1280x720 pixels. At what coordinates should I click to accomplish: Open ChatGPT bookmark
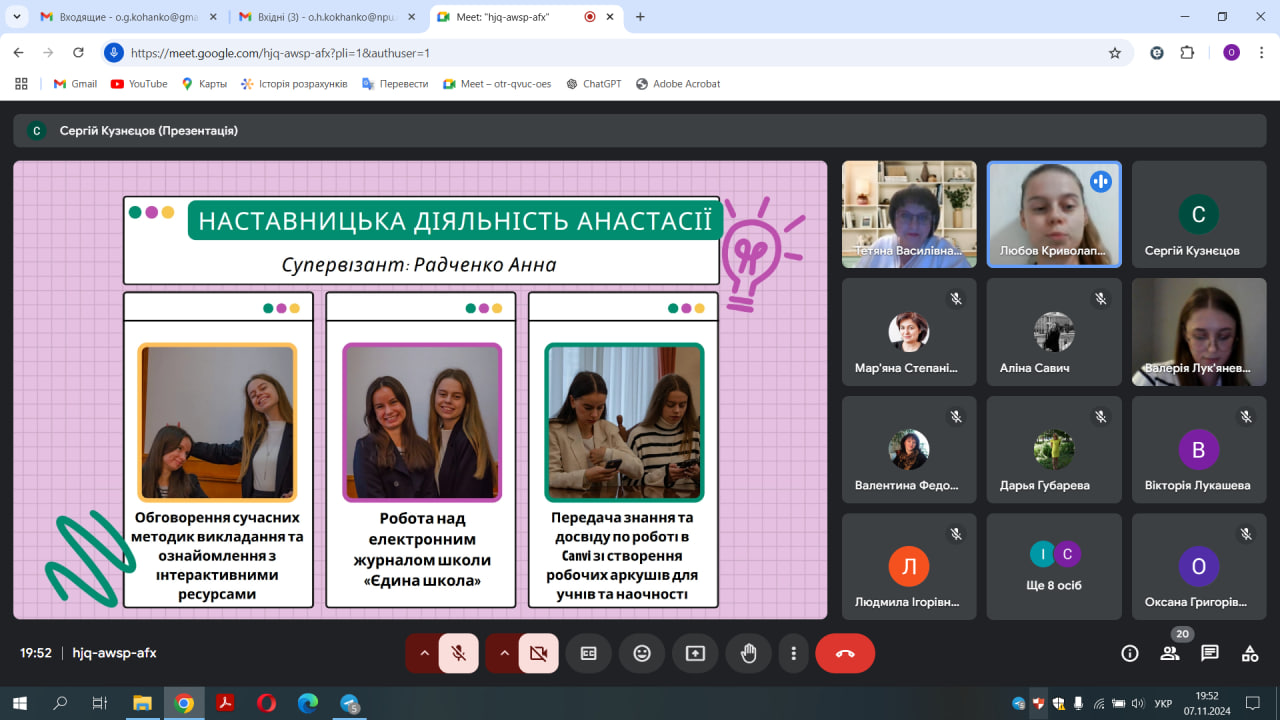(x=593, y=84)
